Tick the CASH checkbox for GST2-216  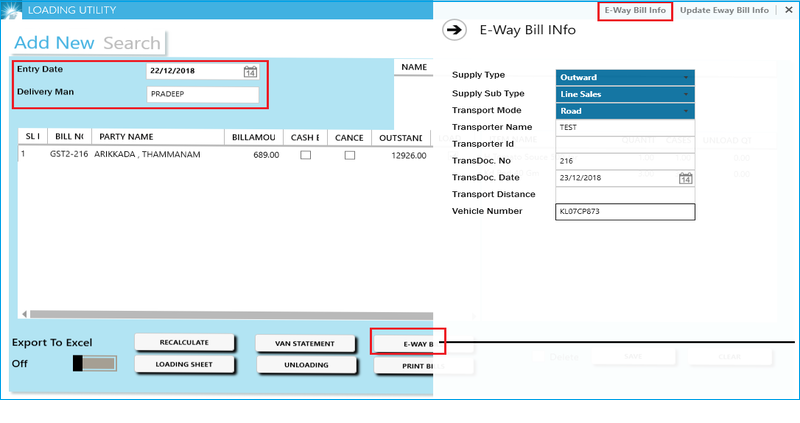306,155
